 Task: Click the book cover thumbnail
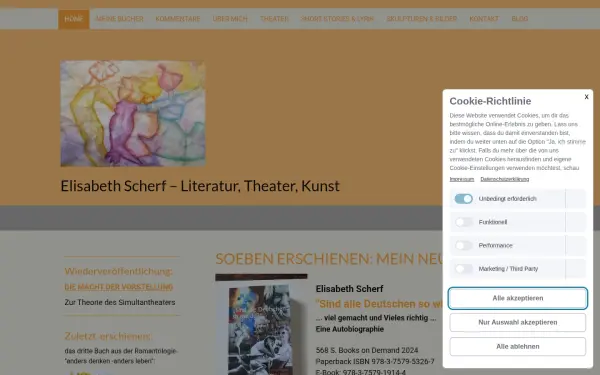(261, 324)
